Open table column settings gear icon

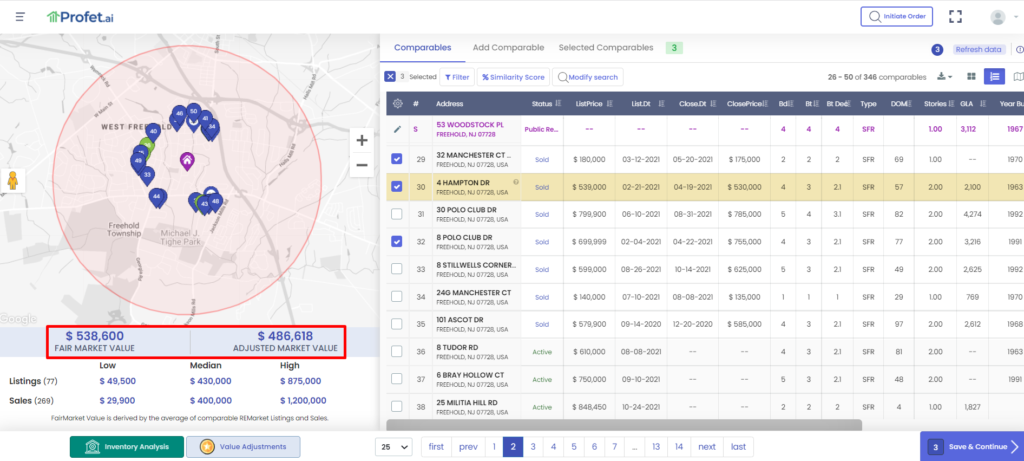(397, 103)
